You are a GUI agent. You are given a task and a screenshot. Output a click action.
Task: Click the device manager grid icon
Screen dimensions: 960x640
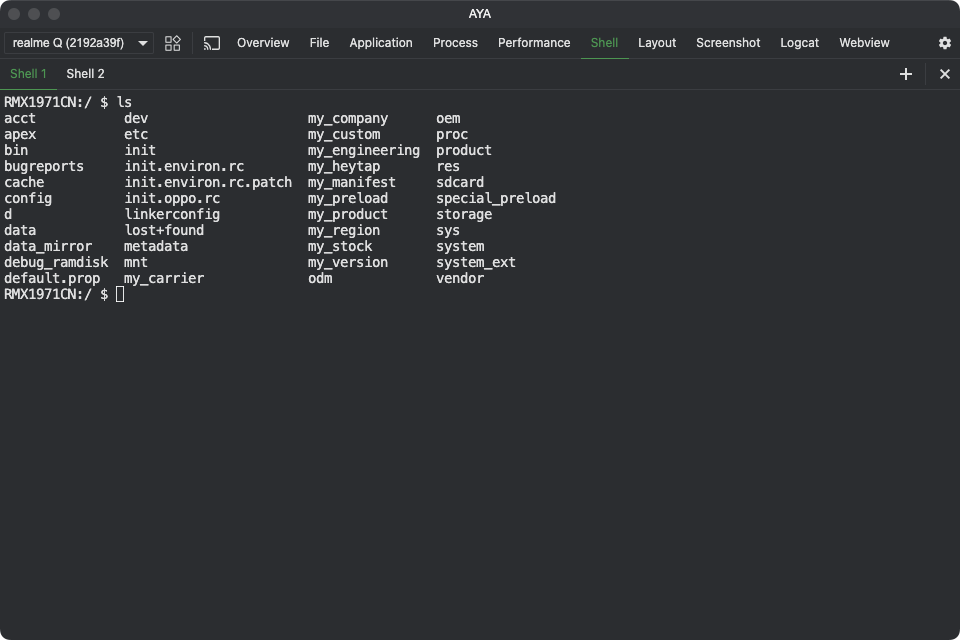[x=173, y=43]
